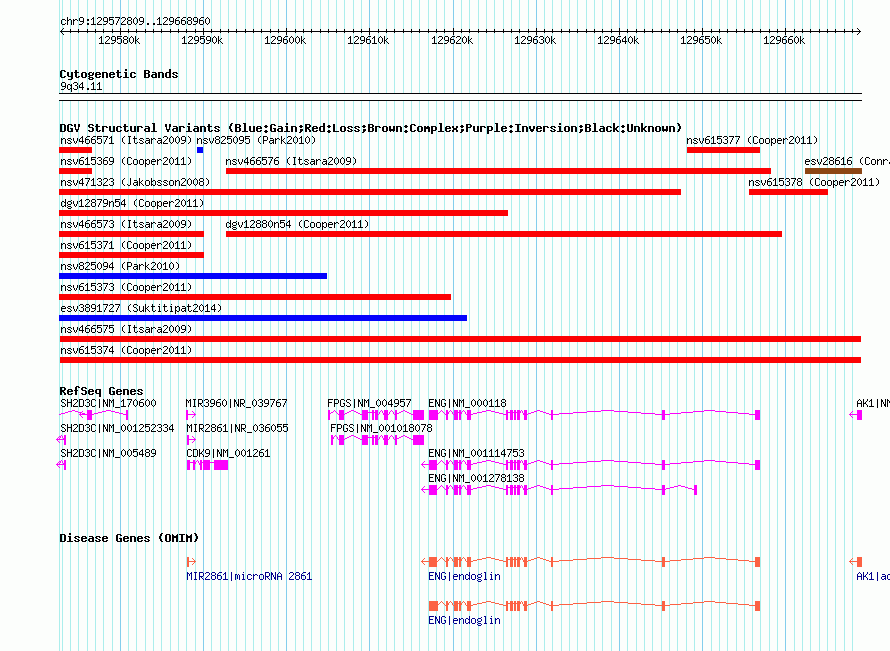Click the 129580k ruler tick label

click(119, 40)
